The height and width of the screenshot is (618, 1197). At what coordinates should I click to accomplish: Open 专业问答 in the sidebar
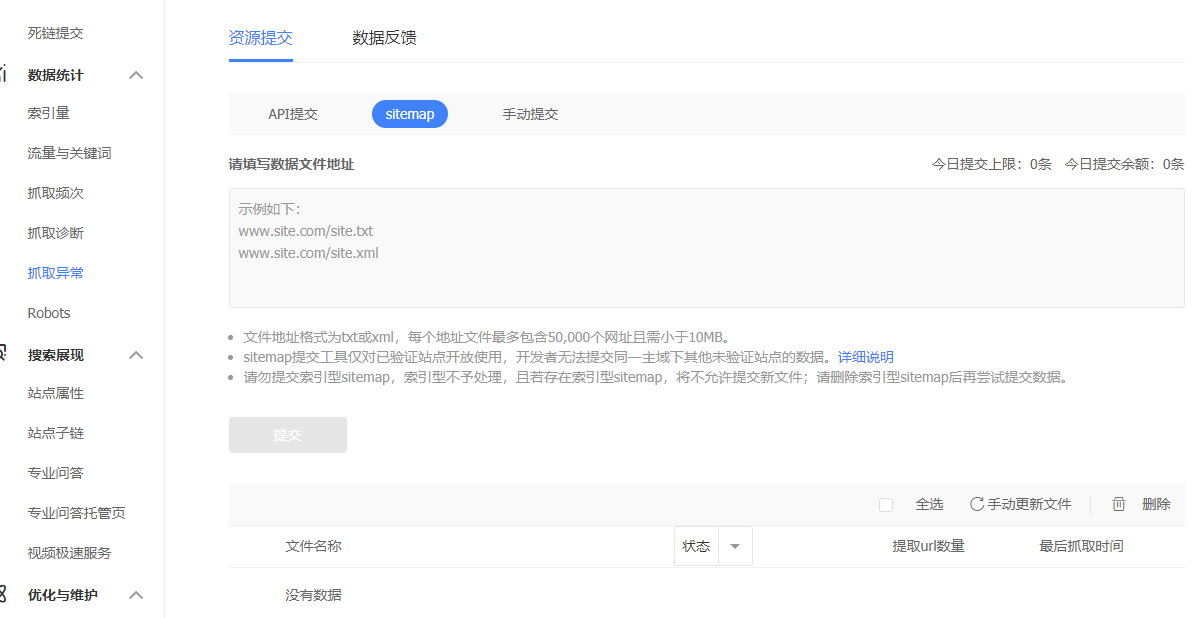tap(56, 473)
